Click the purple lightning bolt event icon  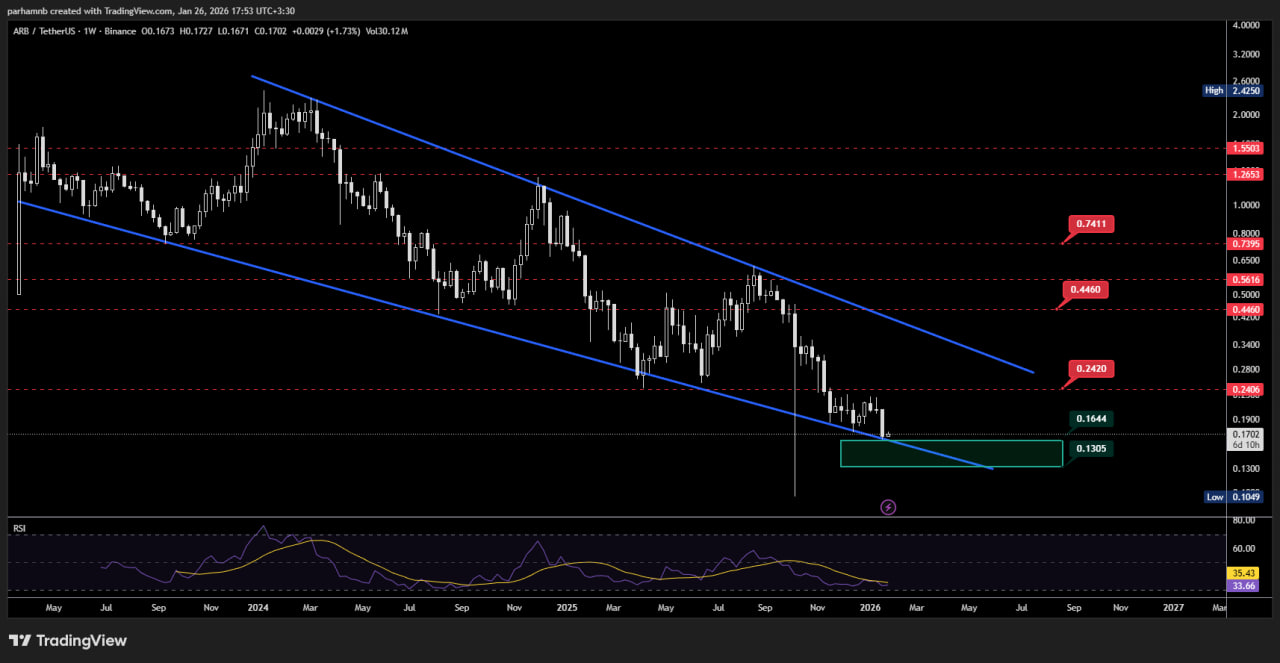pos(888,507)
